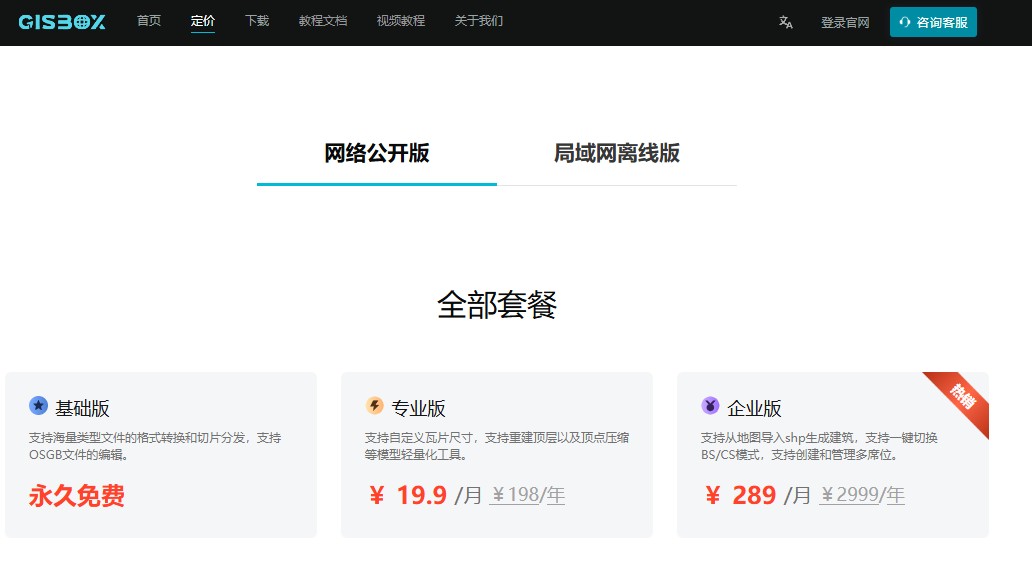Open the 视频教程 navigation item
Screen dimensions: 1032x587
(401, 21)
